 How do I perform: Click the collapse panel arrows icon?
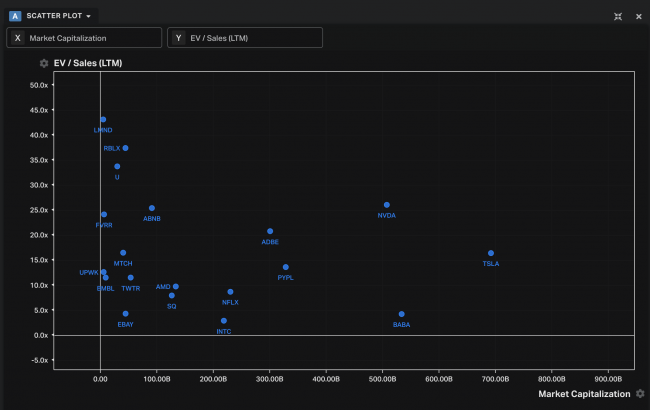pyautogui.click(x=618, y=16)
